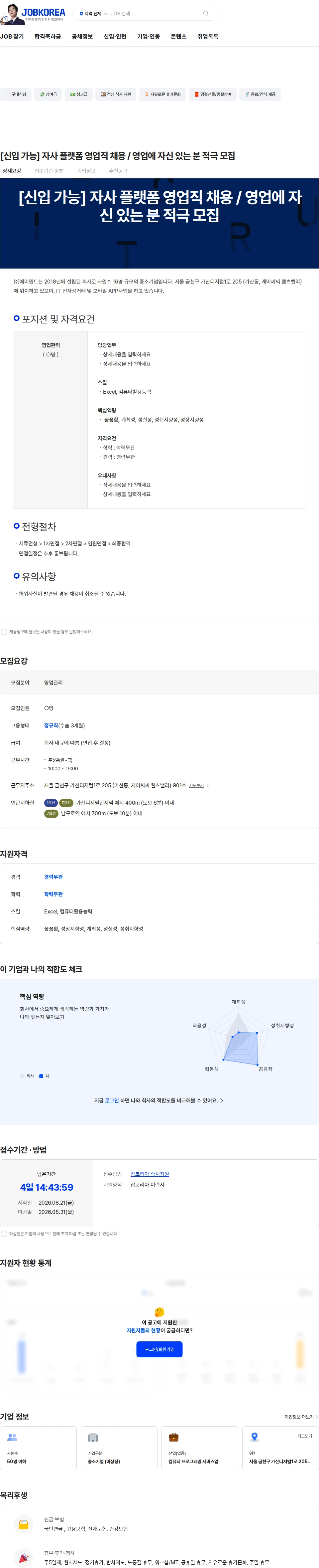Select the 명절선물/명절상여 tag

[x=213, y=95]
